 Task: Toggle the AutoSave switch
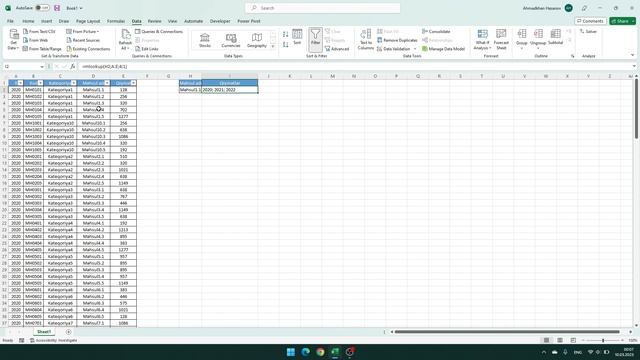click(42, 8)
